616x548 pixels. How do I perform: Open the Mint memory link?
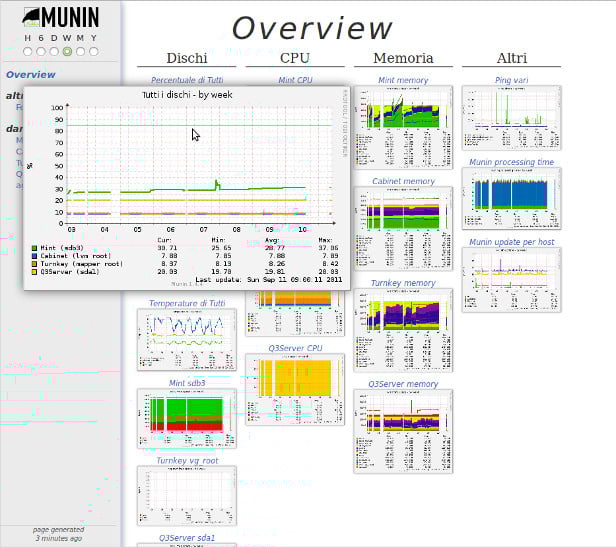[403, 80]
